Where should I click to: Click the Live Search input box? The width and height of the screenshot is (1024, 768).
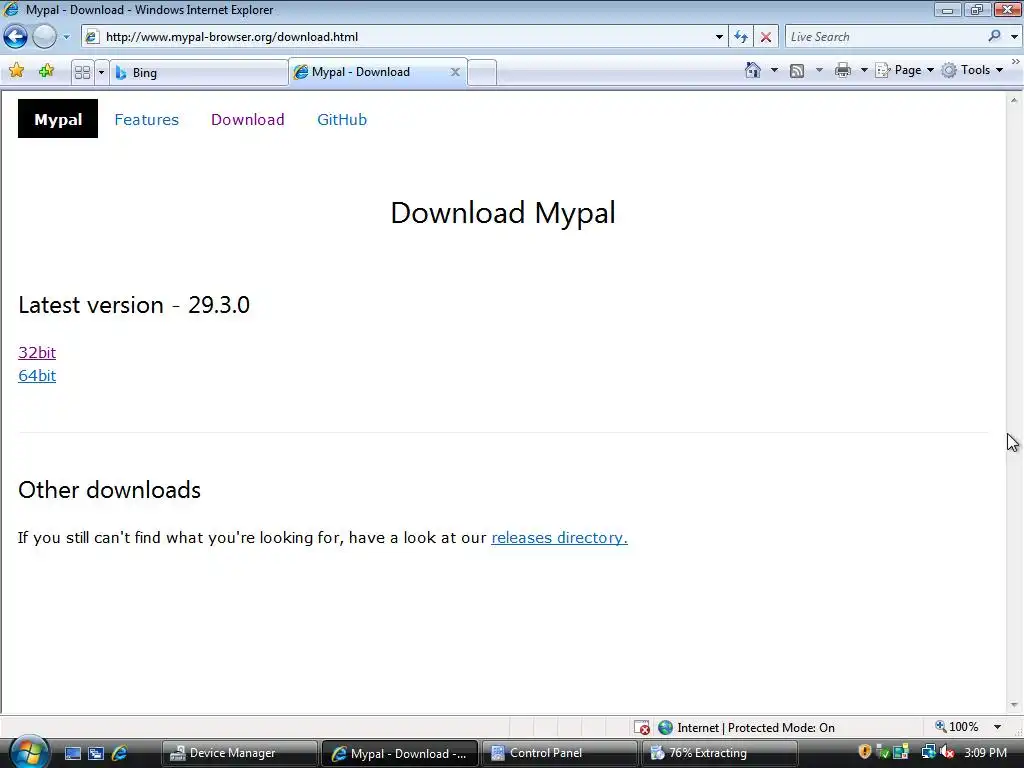click(885, 37)
